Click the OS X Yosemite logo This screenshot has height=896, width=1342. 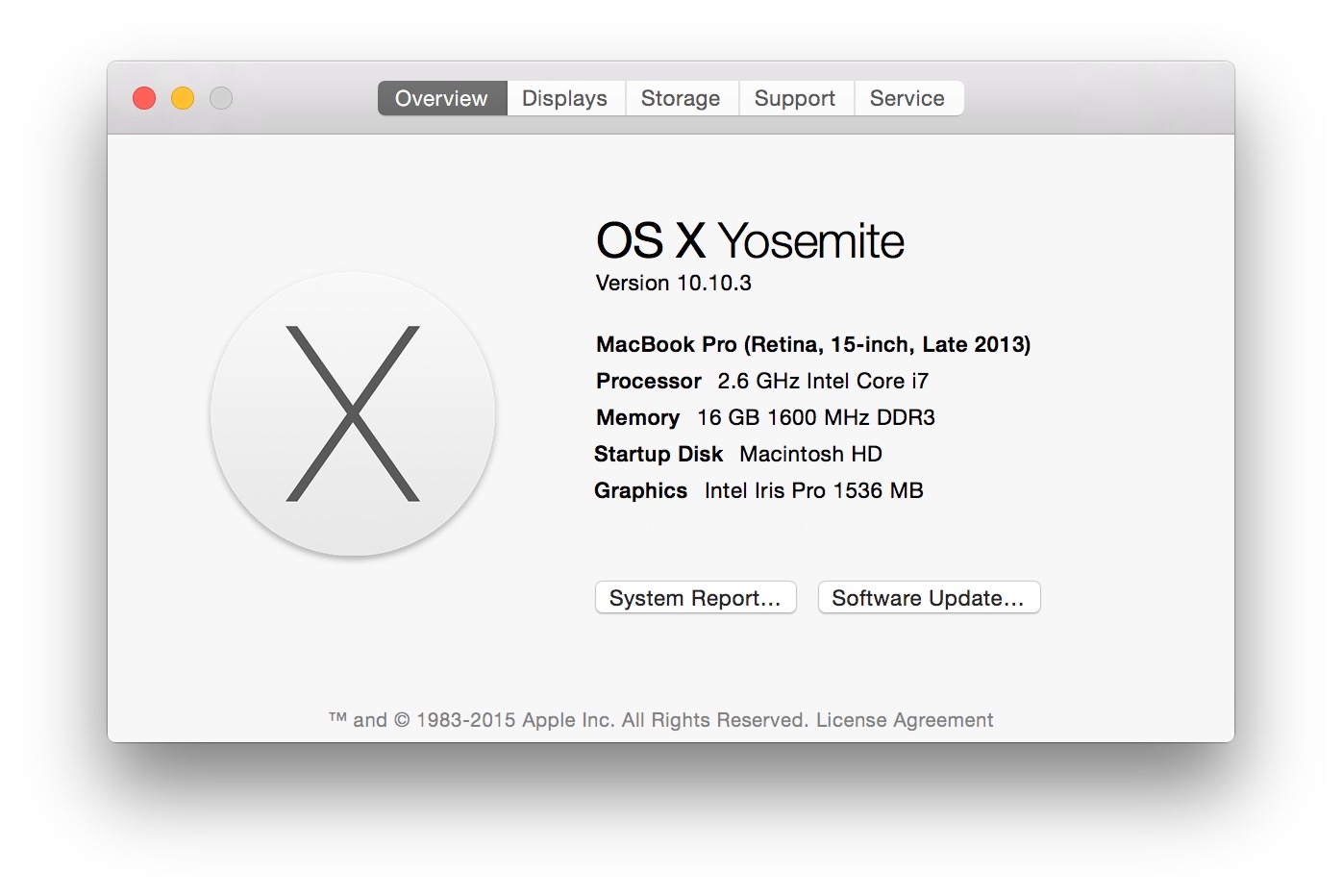point(353,413)
